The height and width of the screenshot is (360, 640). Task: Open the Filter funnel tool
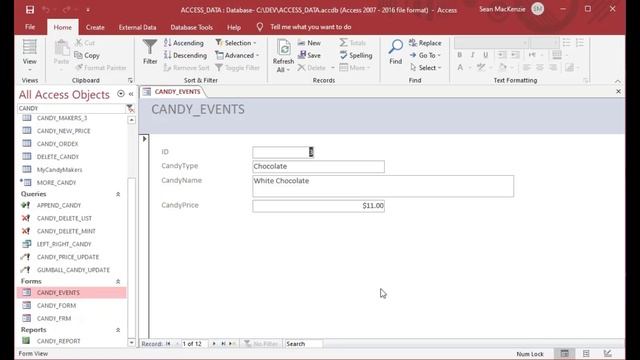[x=150, y=52]
